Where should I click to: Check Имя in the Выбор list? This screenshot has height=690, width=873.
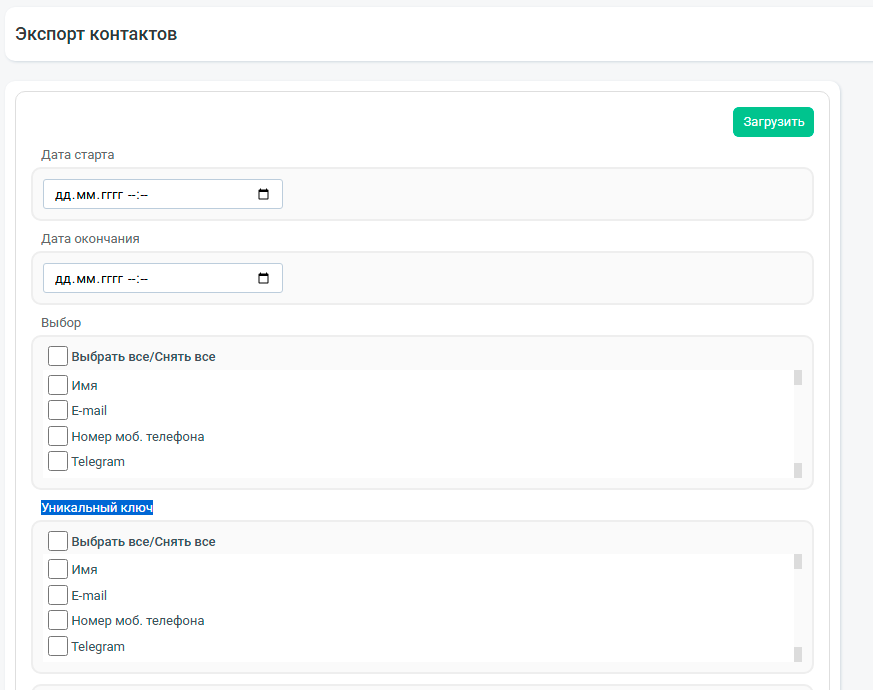pos(58,385)
